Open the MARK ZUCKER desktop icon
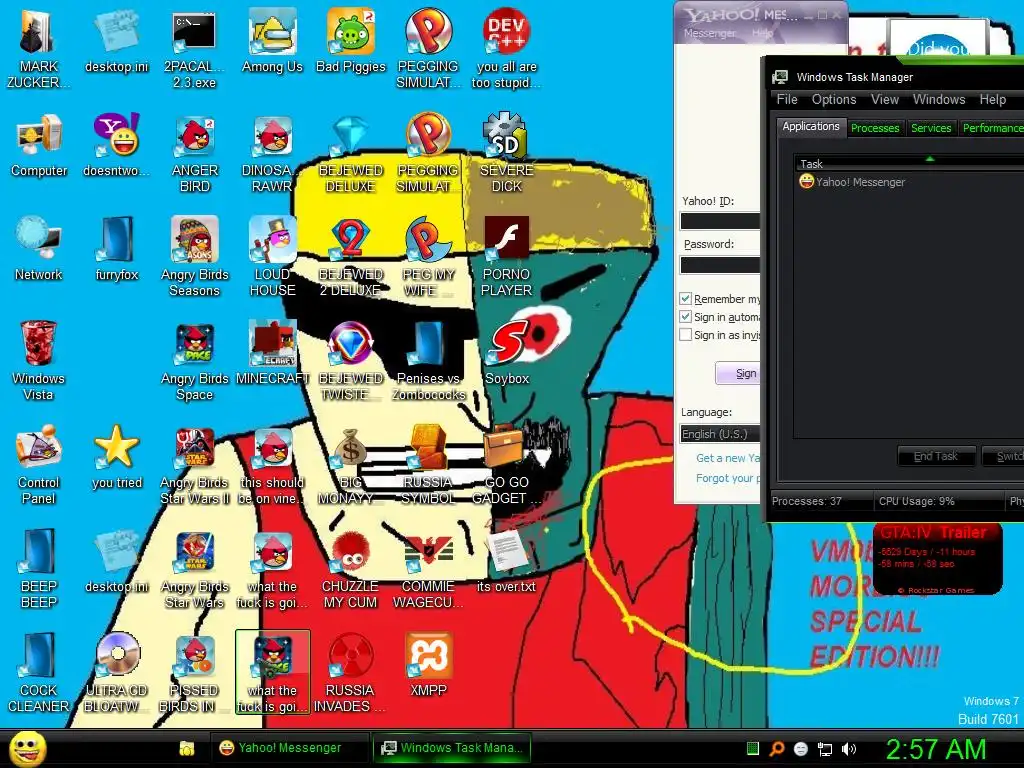This screenshot has width=1024, height=768. point(39,48)
